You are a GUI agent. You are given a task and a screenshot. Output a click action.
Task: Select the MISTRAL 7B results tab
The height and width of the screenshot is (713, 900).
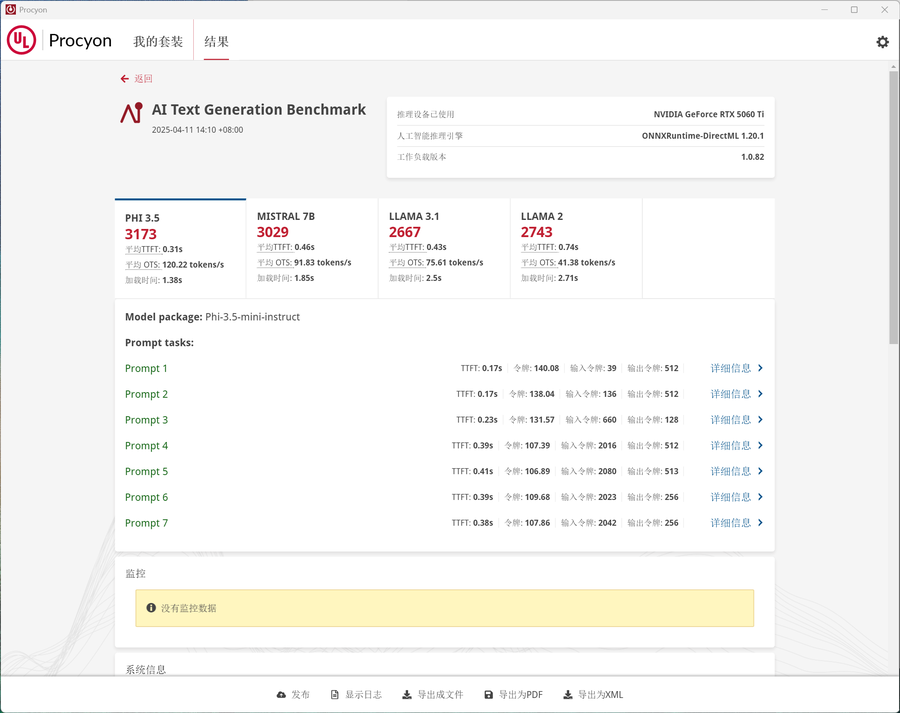[312, 248]
